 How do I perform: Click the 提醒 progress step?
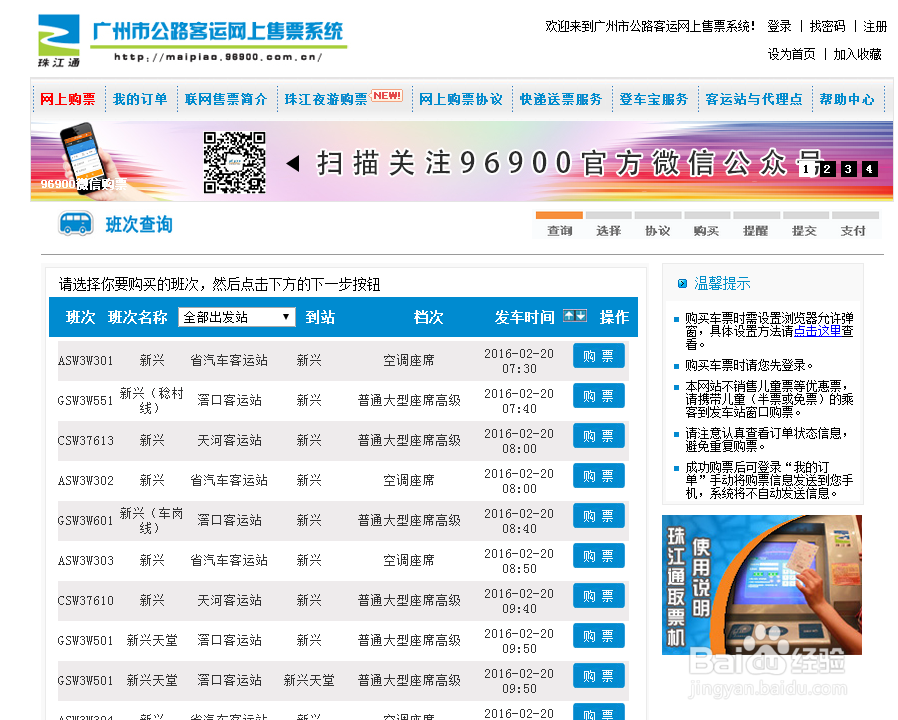(755, 231)
